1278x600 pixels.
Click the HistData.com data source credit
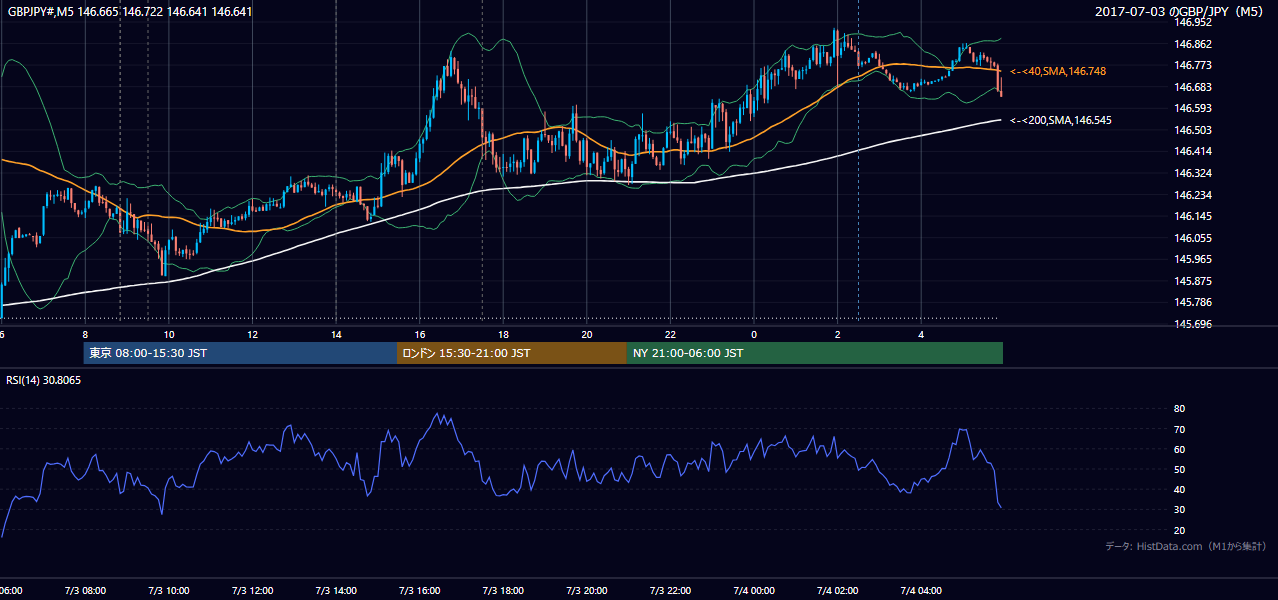[1186, 546]
